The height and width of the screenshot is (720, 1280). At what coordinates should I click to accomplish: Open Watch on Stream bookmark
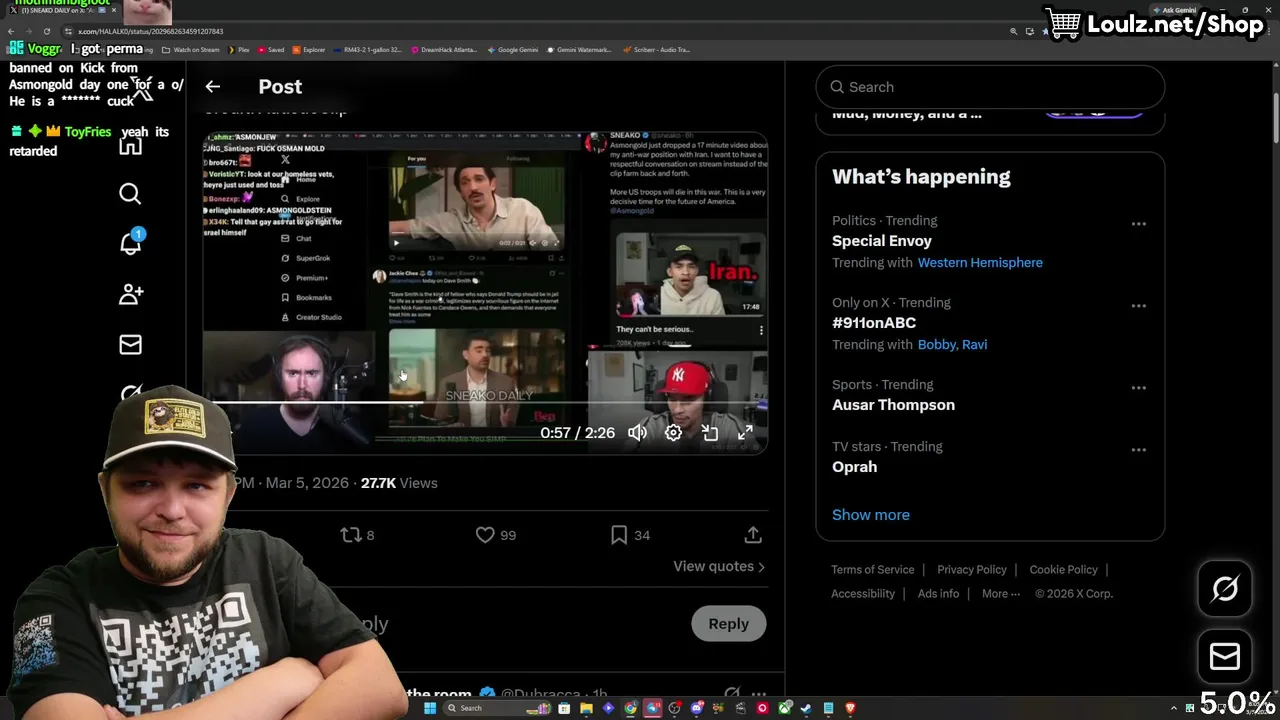[x=192, y=49]
